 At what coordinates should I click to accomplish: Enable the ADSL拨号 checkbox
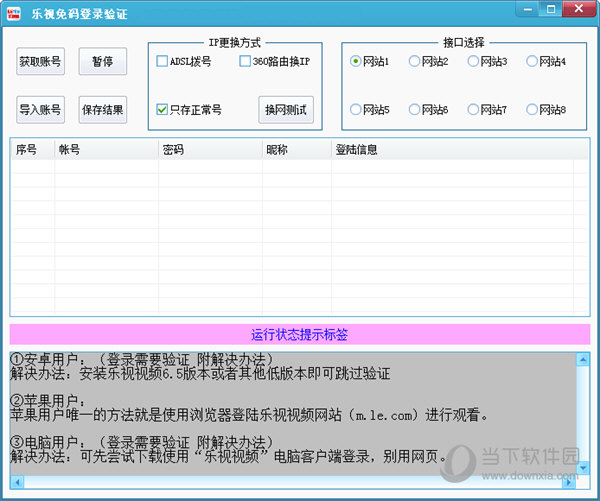pyautogui.click(x=163, y=62)
